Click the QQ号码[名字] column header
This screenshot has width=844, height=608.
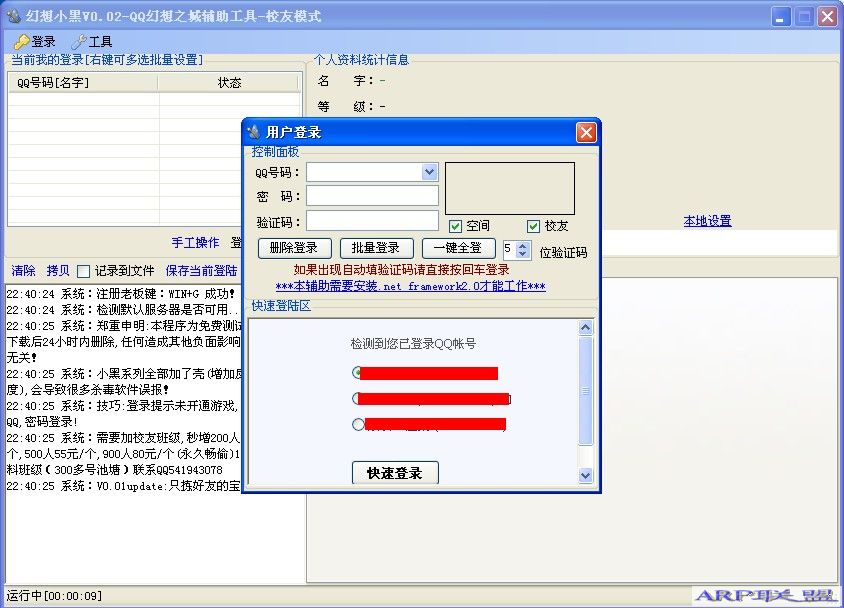coord(83,82)
